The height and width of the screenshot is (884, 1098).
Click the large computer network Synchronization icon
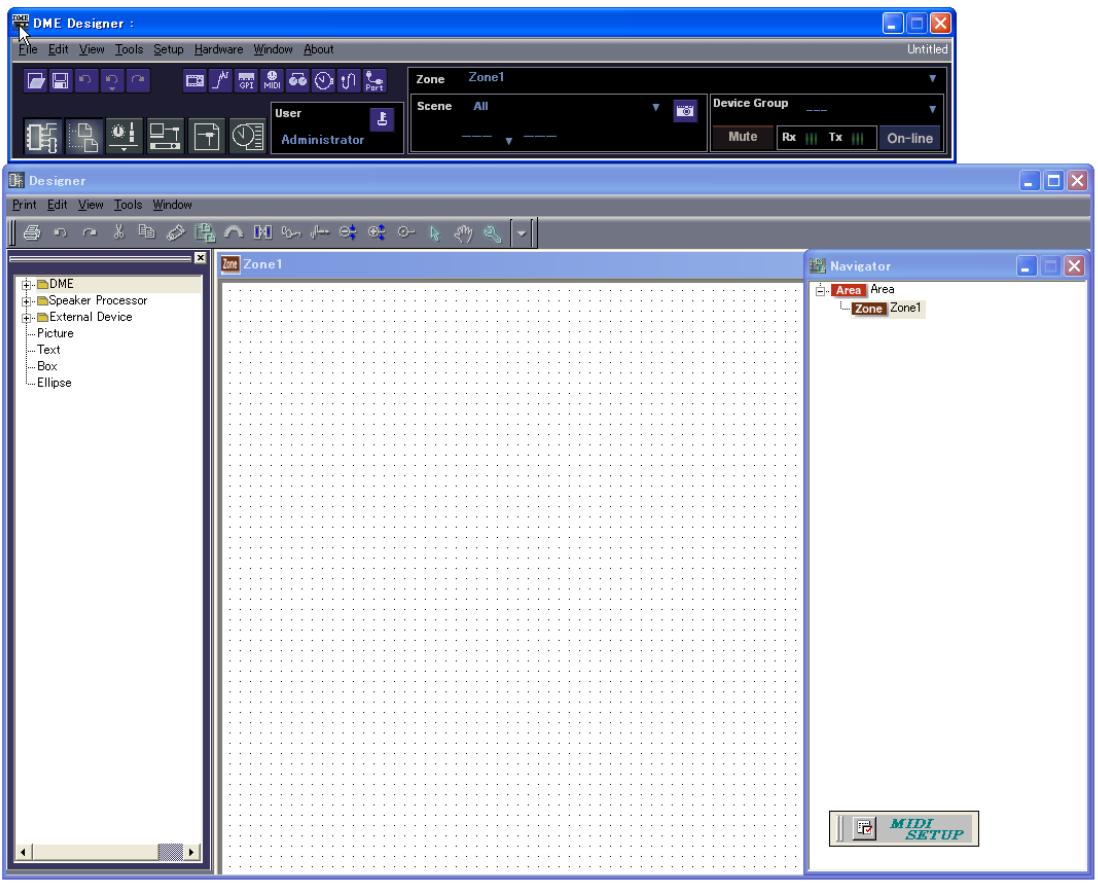[x=165, y=136]
